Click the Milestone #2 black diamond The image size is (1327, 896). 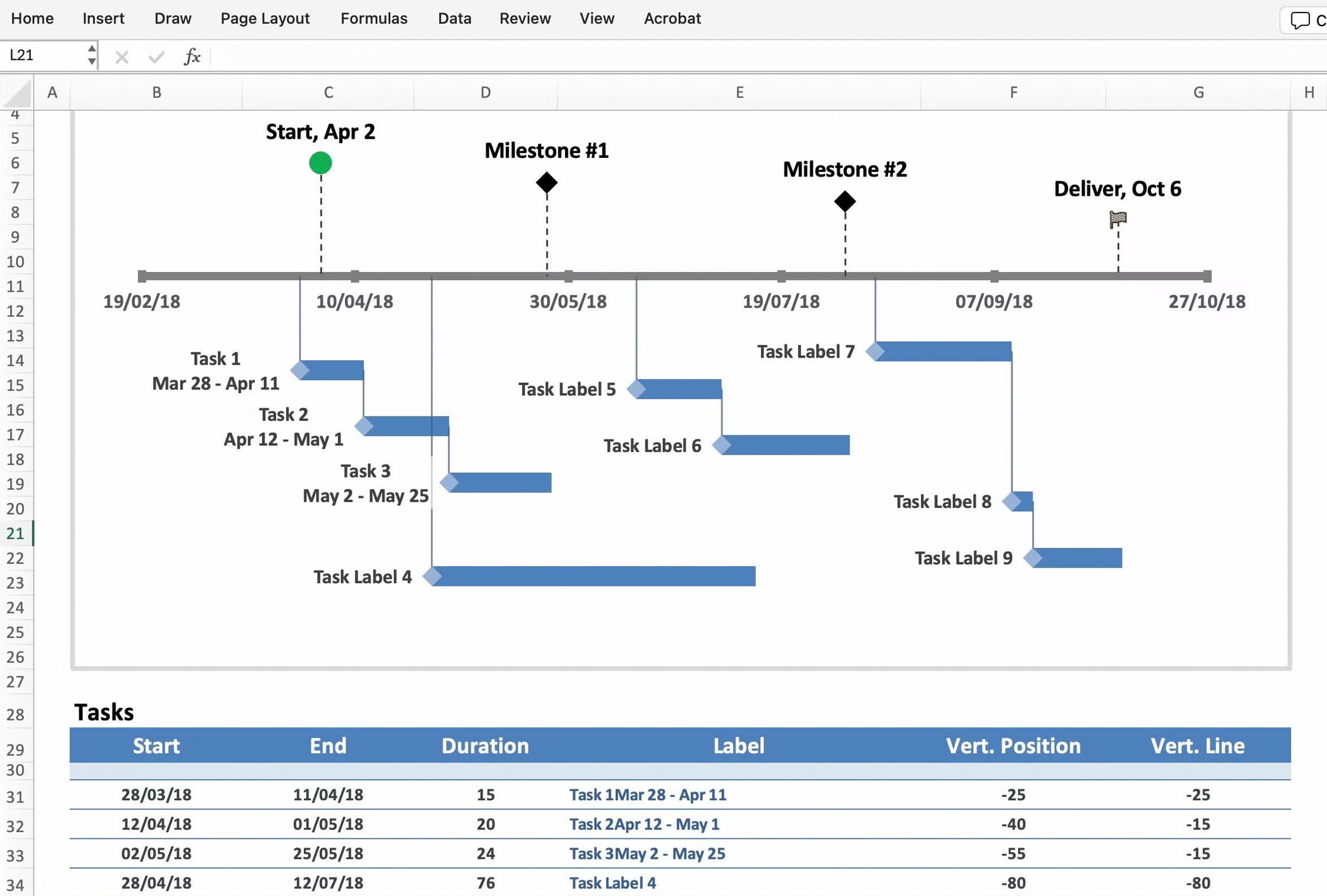845,201
